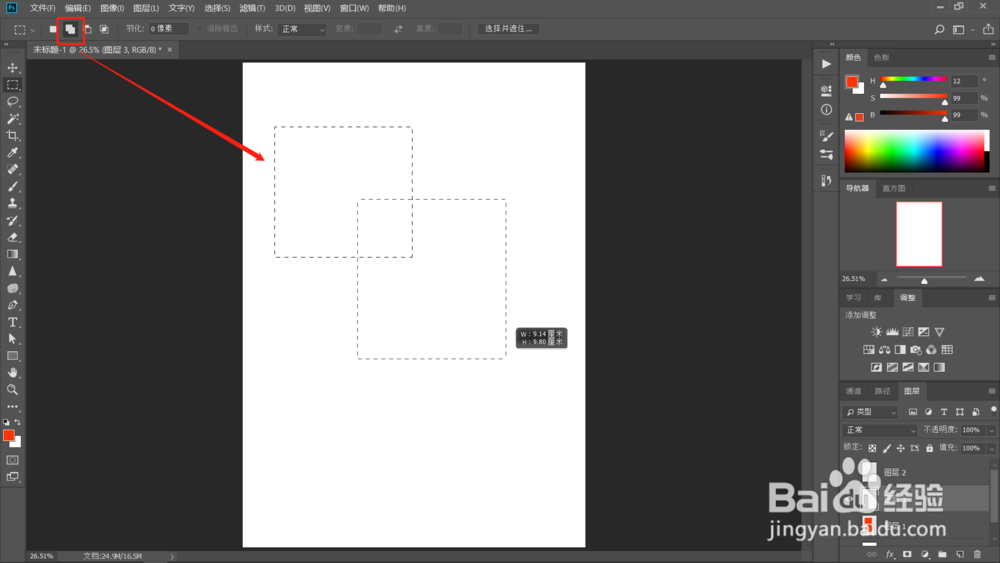Select the Gradient tool
This screenshot has width=1000, height=563.
12,254
